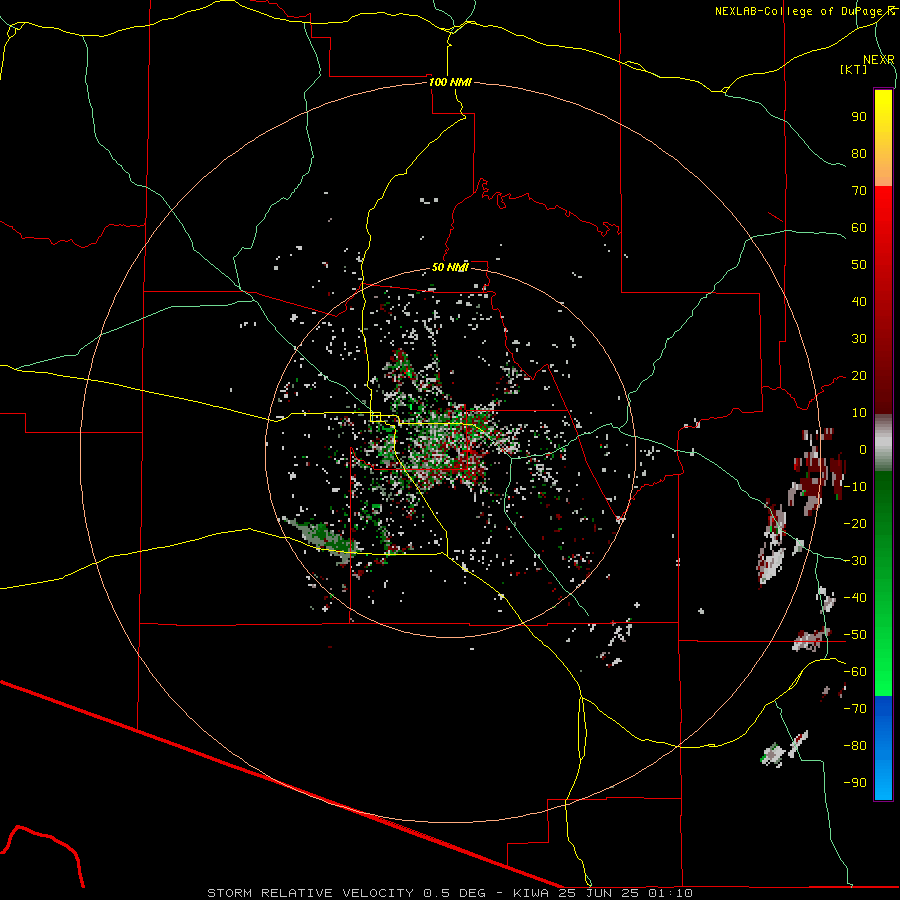900x900 pixels.
Task: Select the -70 knot scale value
Action: tap(855, 709)
